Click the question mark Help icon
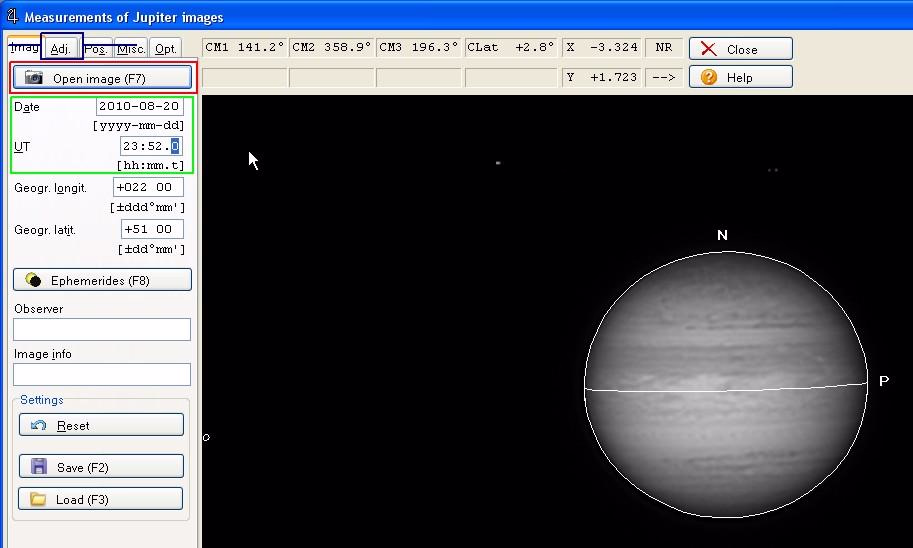The height and width of the screenshot is (548, 913). (x=709, y=77)
